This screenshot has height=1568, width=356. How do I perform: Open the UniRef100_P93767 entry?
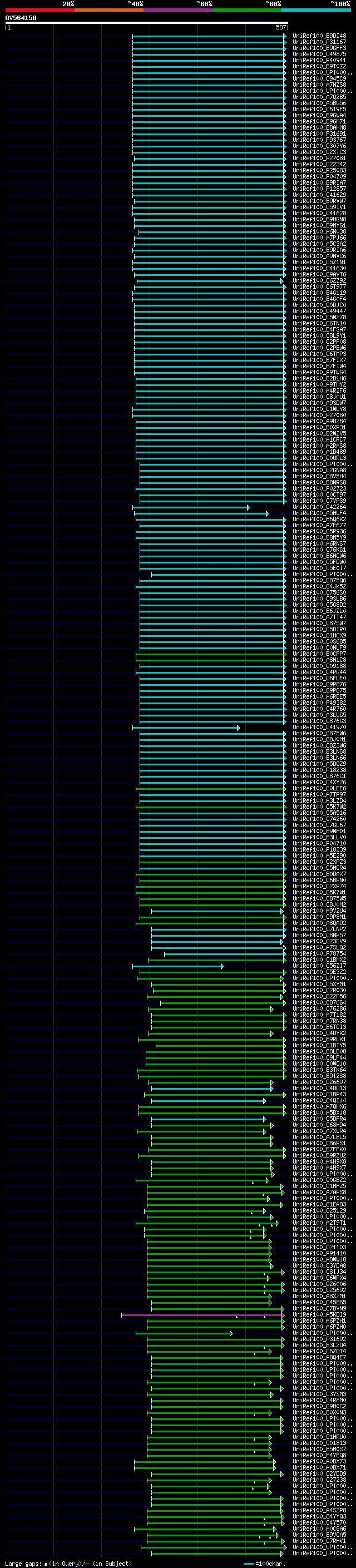point(319,140)
